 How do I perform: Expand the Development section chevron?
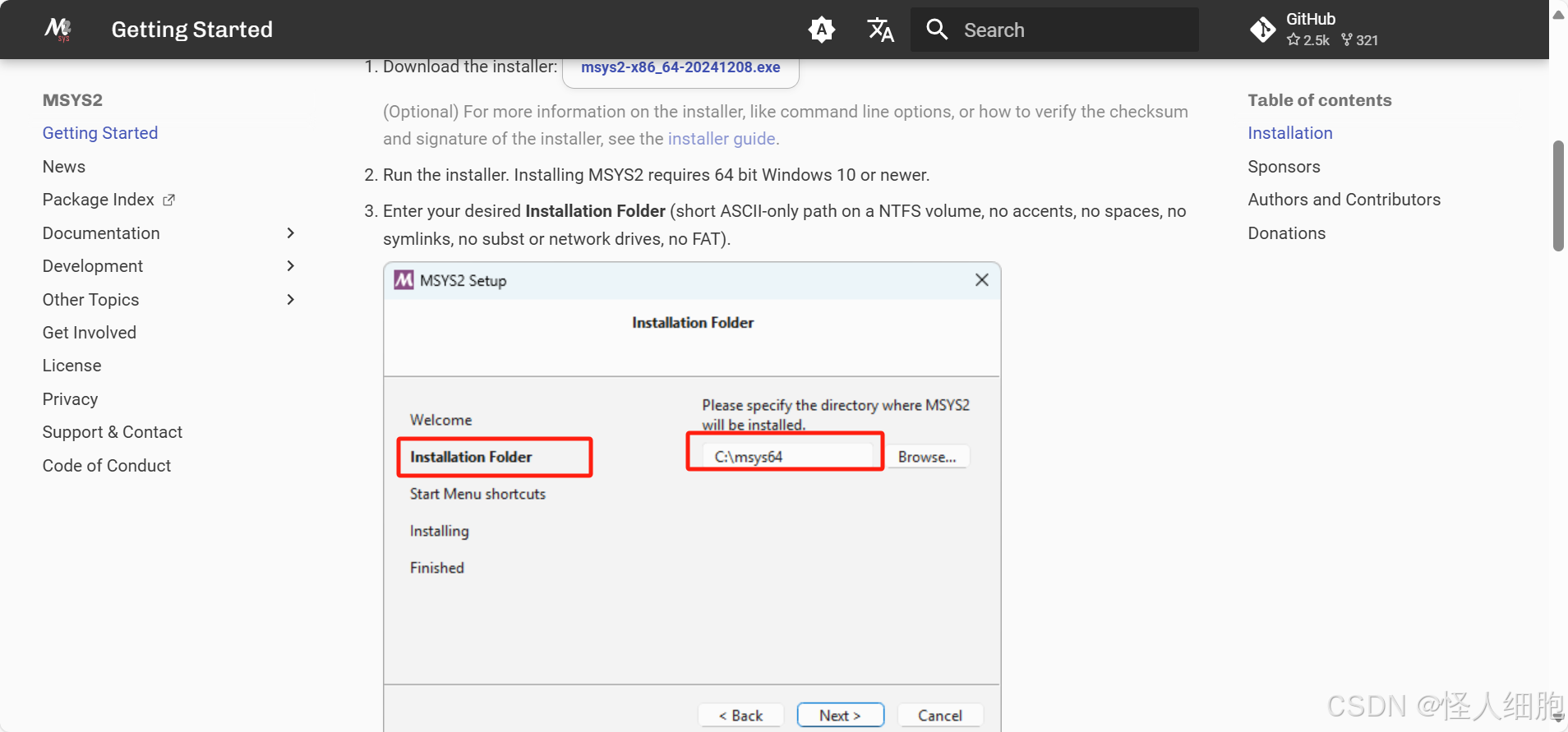(x=290, y=266)
